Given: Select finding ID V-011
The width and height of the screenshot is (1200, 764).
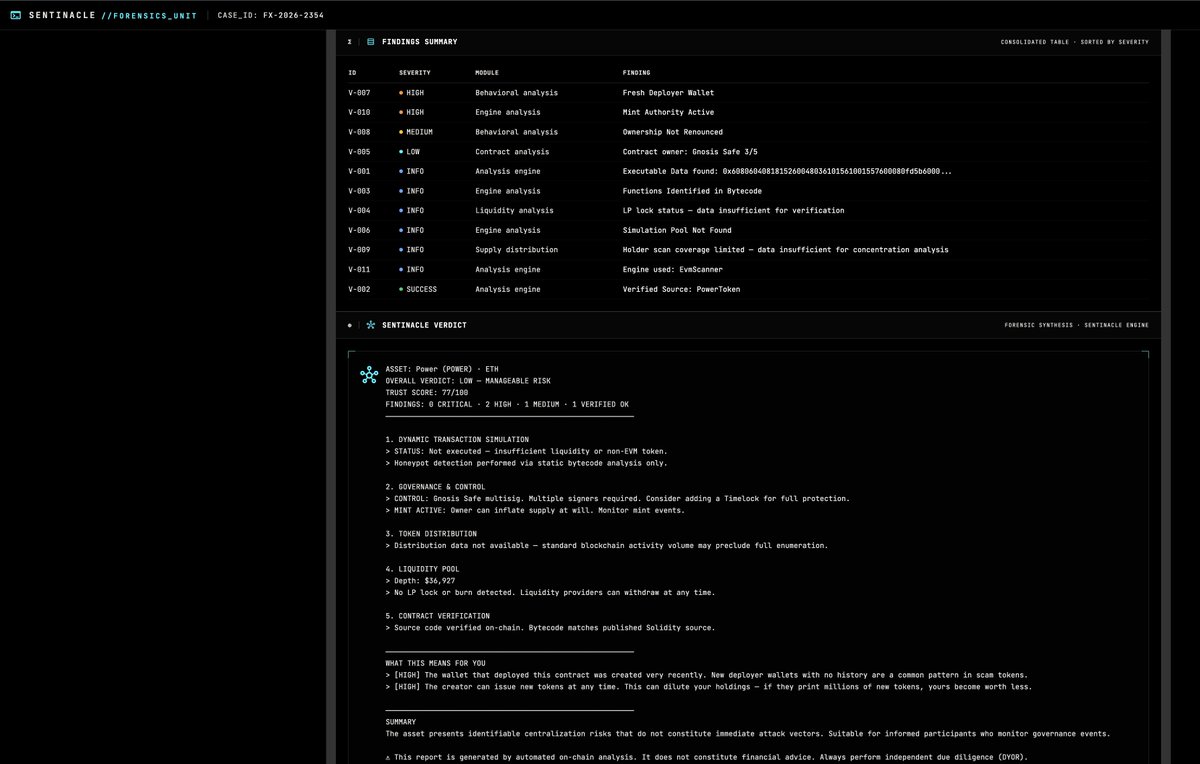Looking at the screenshot, I should click(359, 270).
